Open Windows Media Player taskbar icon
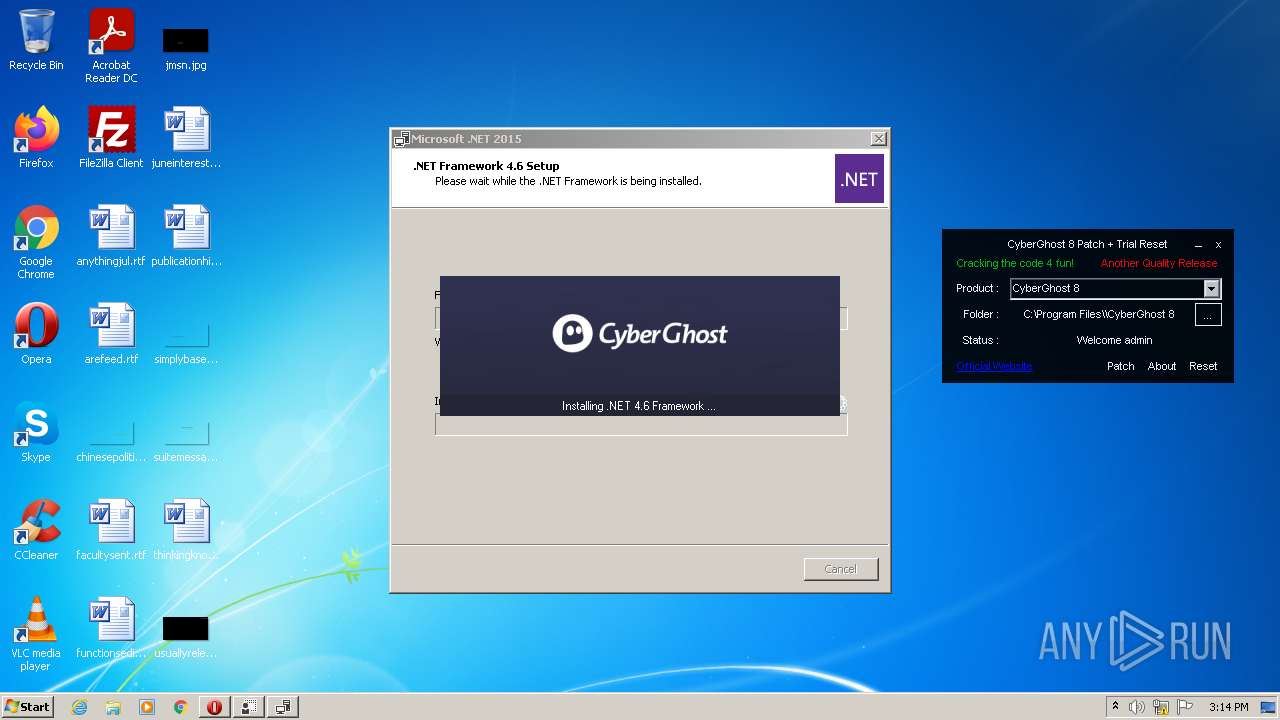Viewport: 1280px width, 720px height. tap(147, 707)
